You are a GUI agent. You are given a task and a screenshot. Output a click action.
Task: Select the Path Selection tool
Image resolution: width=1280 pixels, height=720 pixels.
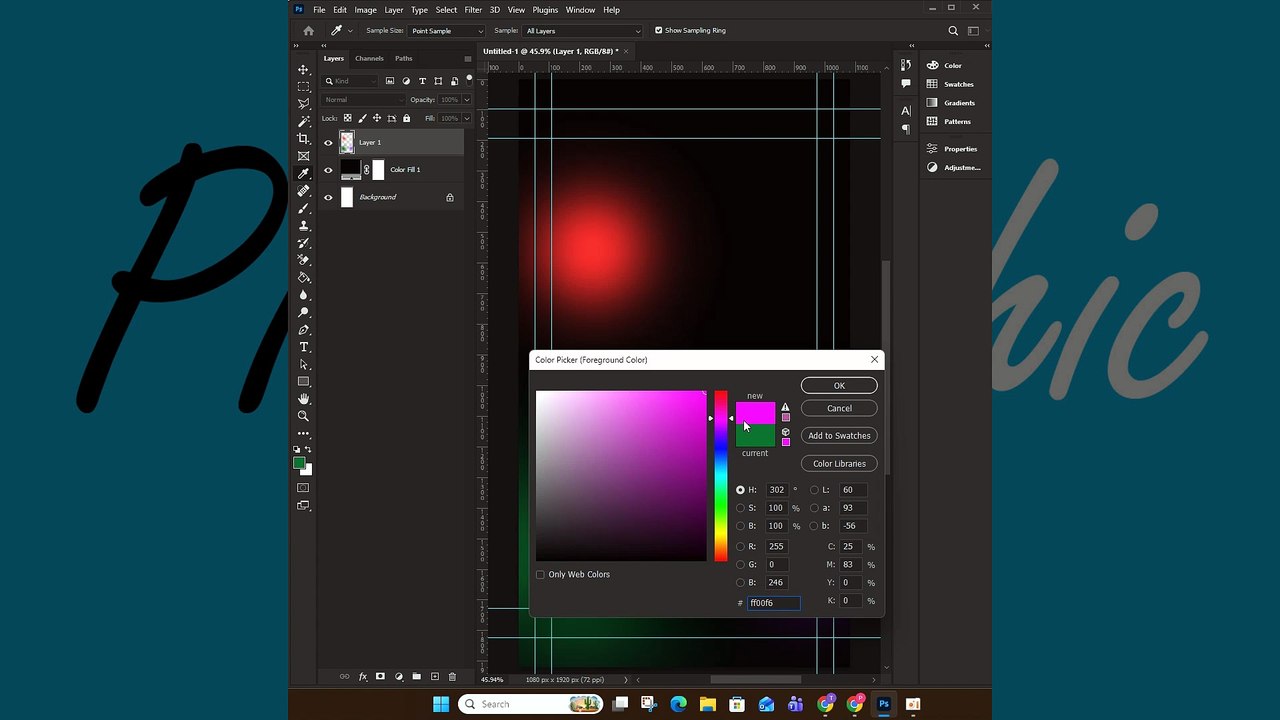point(303,364)
